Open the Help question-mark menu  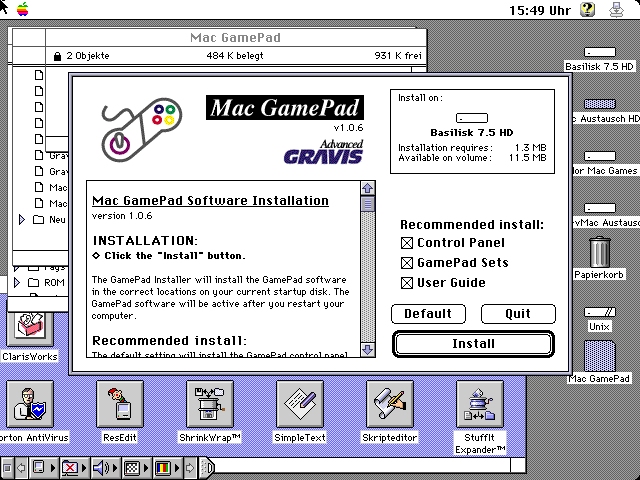point(588,9)
